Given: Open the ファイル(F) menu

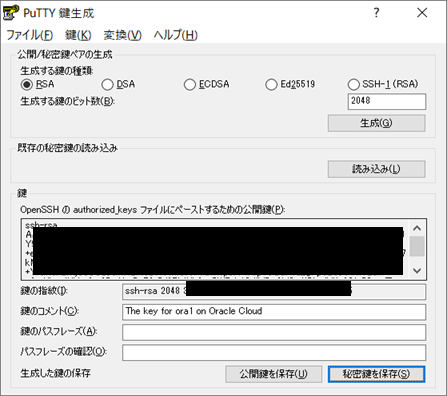Looking at the screenshot, I should (29, 35).
